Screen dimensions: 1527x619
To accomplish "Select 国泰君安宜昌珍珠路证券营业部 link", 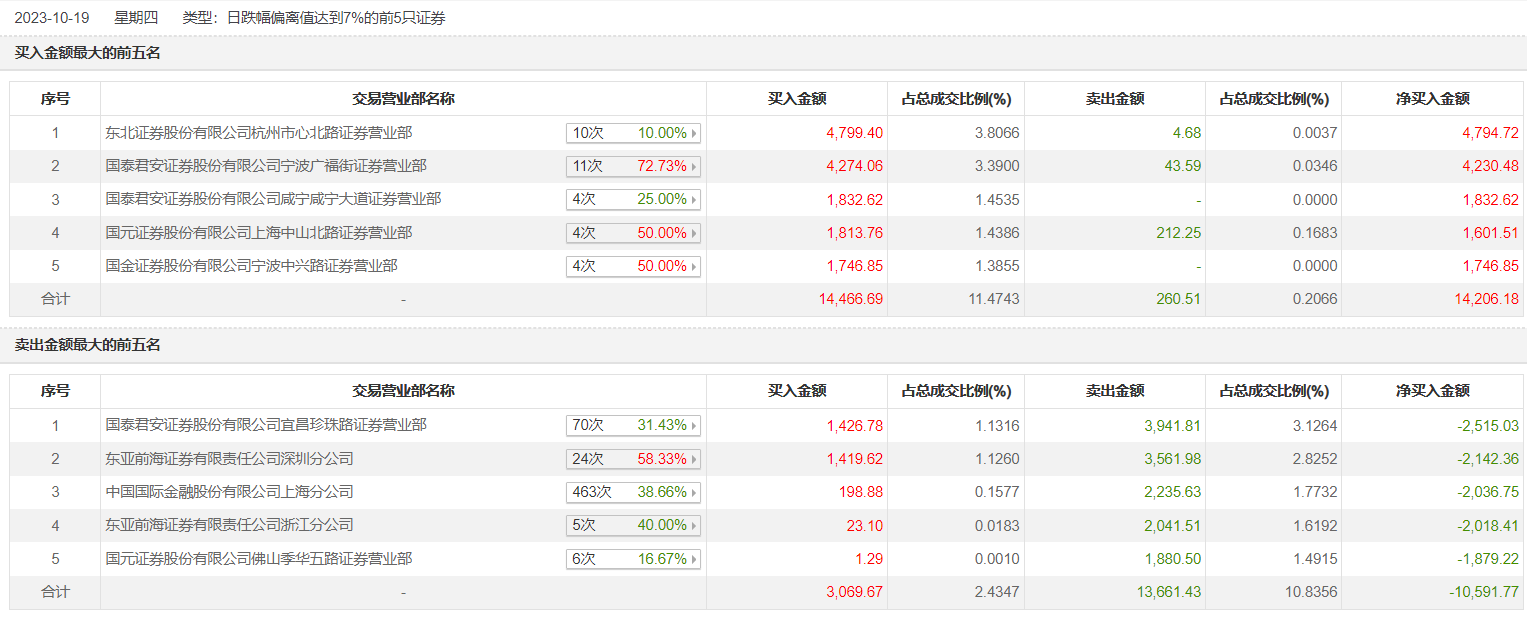I will [266, 425].
